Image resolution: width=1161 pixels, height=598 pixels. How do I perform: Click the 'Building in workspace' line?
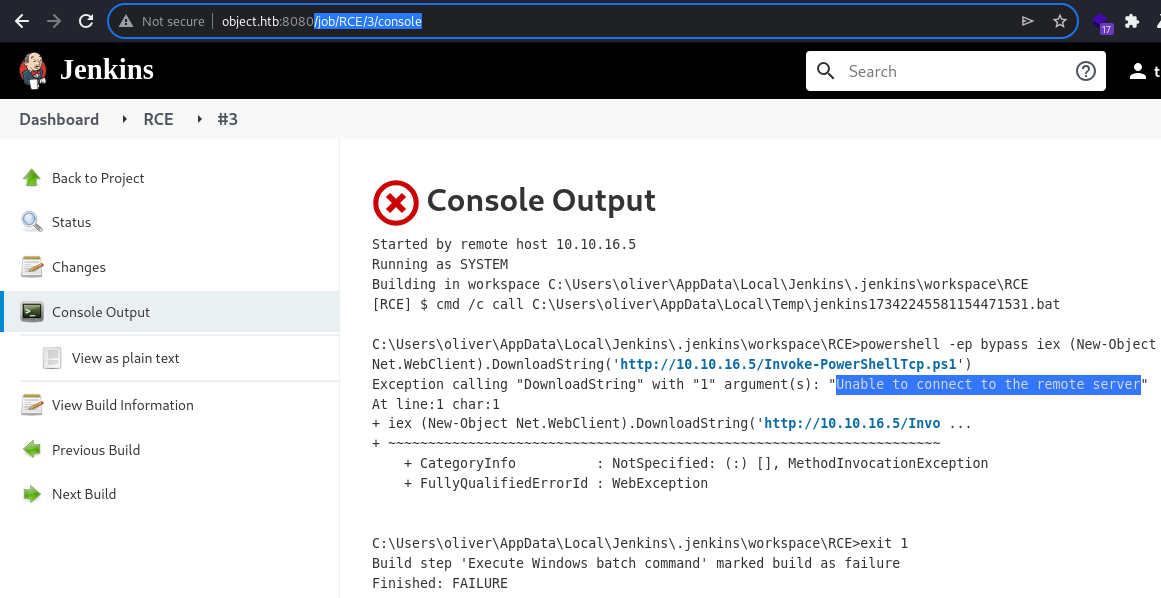(700, 284)
